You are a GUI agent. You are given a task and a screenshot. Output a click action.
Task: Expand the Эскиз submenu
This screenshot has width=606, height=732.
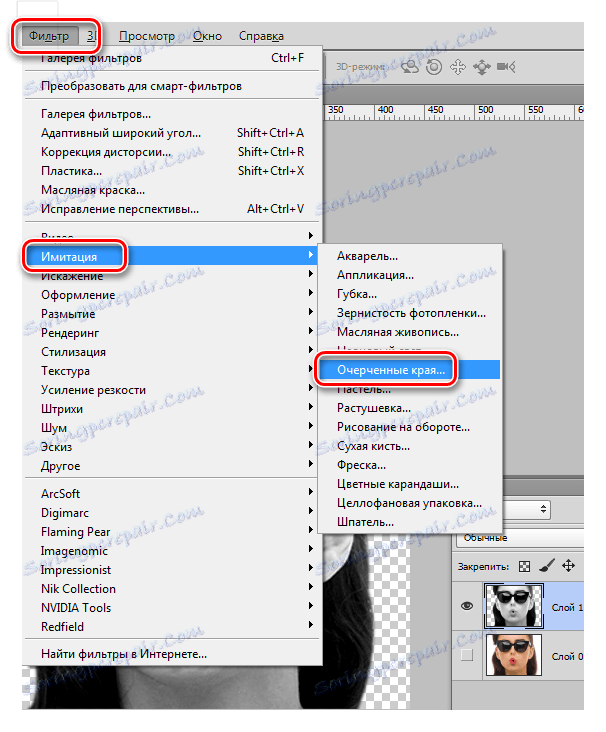pyautogui.click(x=172, y=447)
